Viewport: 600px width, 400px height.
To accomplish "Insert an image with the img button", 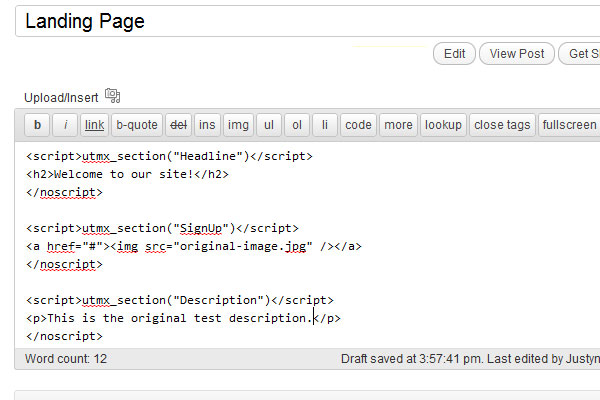I will pos(238,125).
